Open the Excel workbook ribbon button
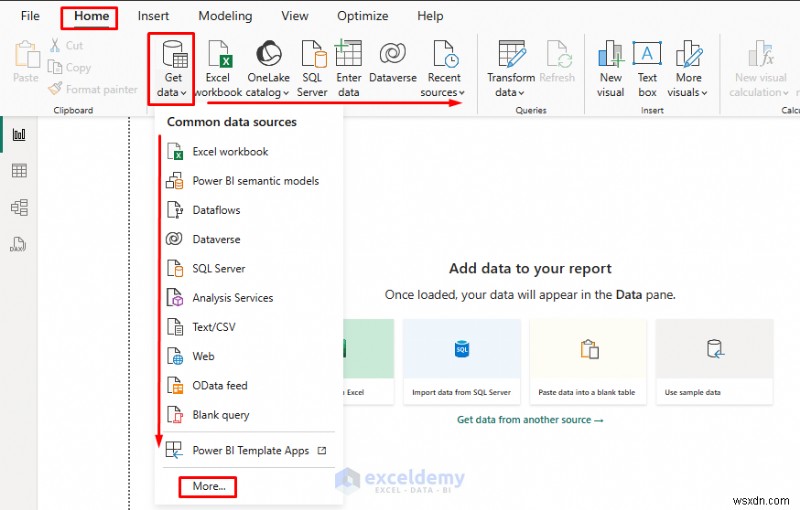The width and height of the screenshot is (800, 510). (x=218, y=69)
